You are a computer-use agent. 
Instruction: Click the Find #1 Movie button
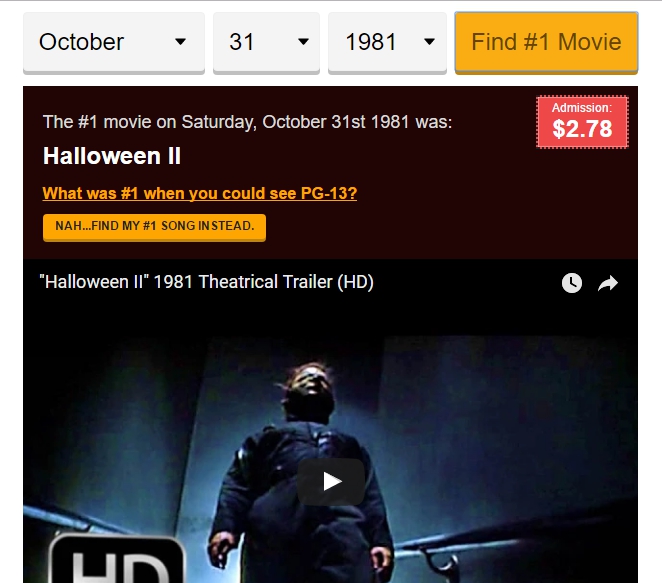click(546, 43)
